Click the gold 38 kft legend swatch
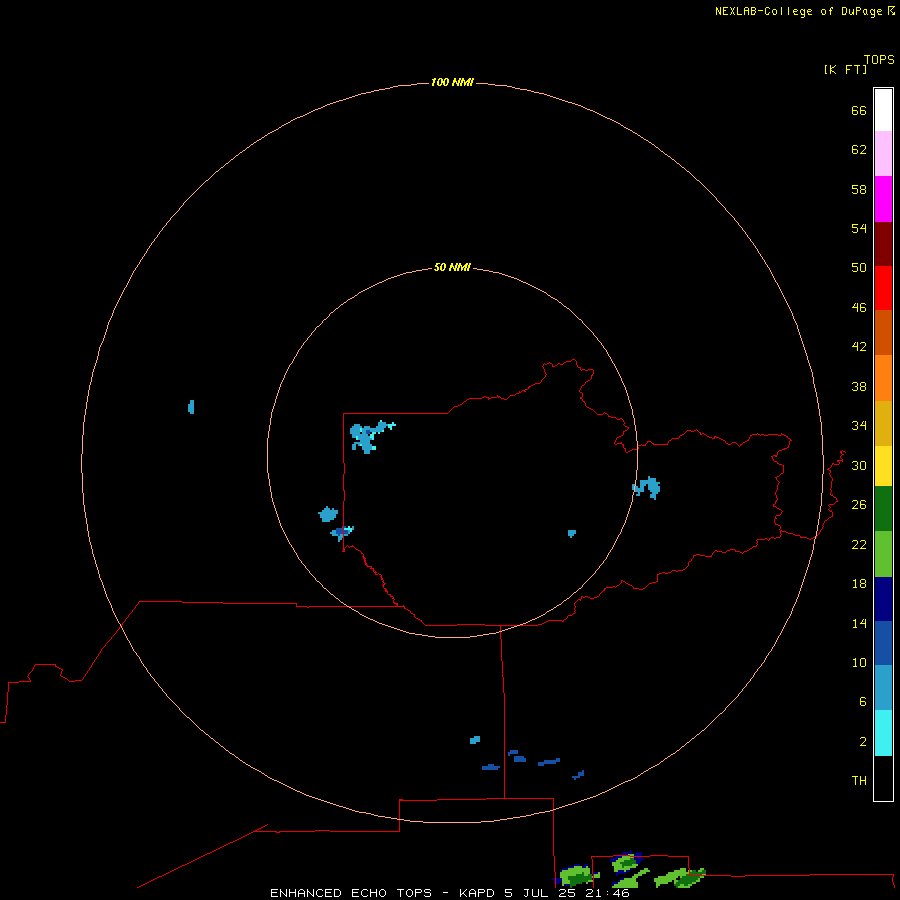Screen dimensions: 900x900 click(883, 423)
